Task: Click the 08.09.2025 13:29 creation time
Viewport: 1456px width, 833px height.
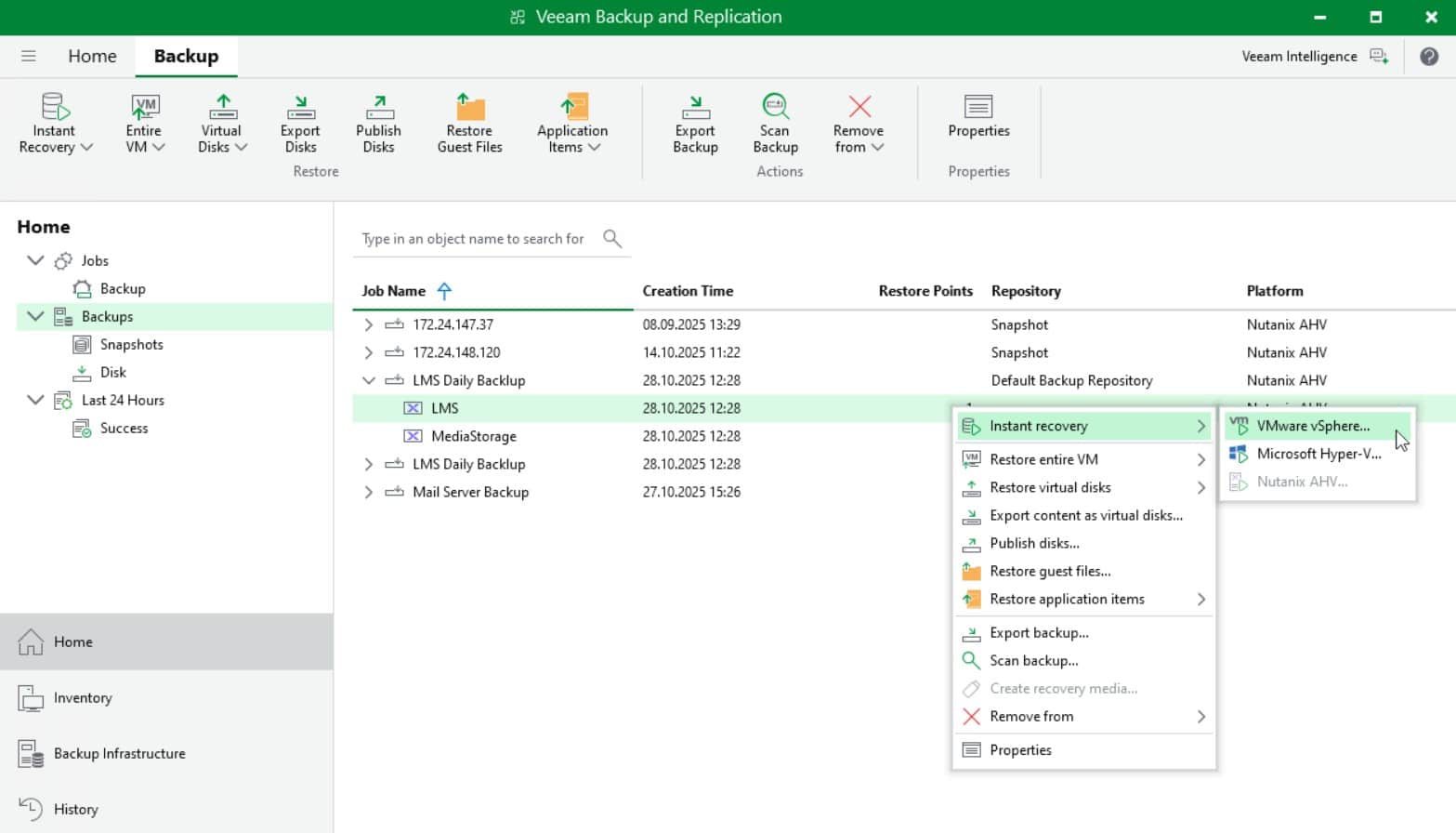Action: 691,324
